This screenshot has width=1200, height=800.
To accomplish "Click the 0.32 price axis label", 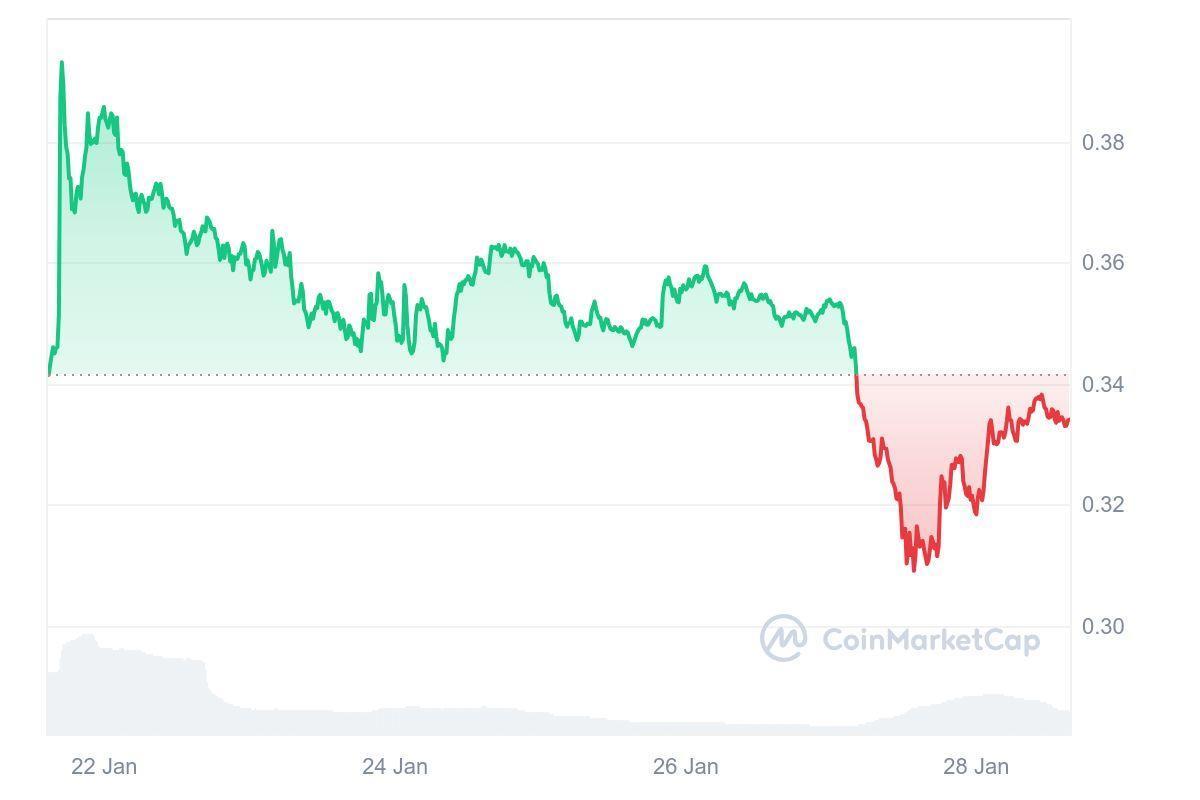I will 1103,505.
